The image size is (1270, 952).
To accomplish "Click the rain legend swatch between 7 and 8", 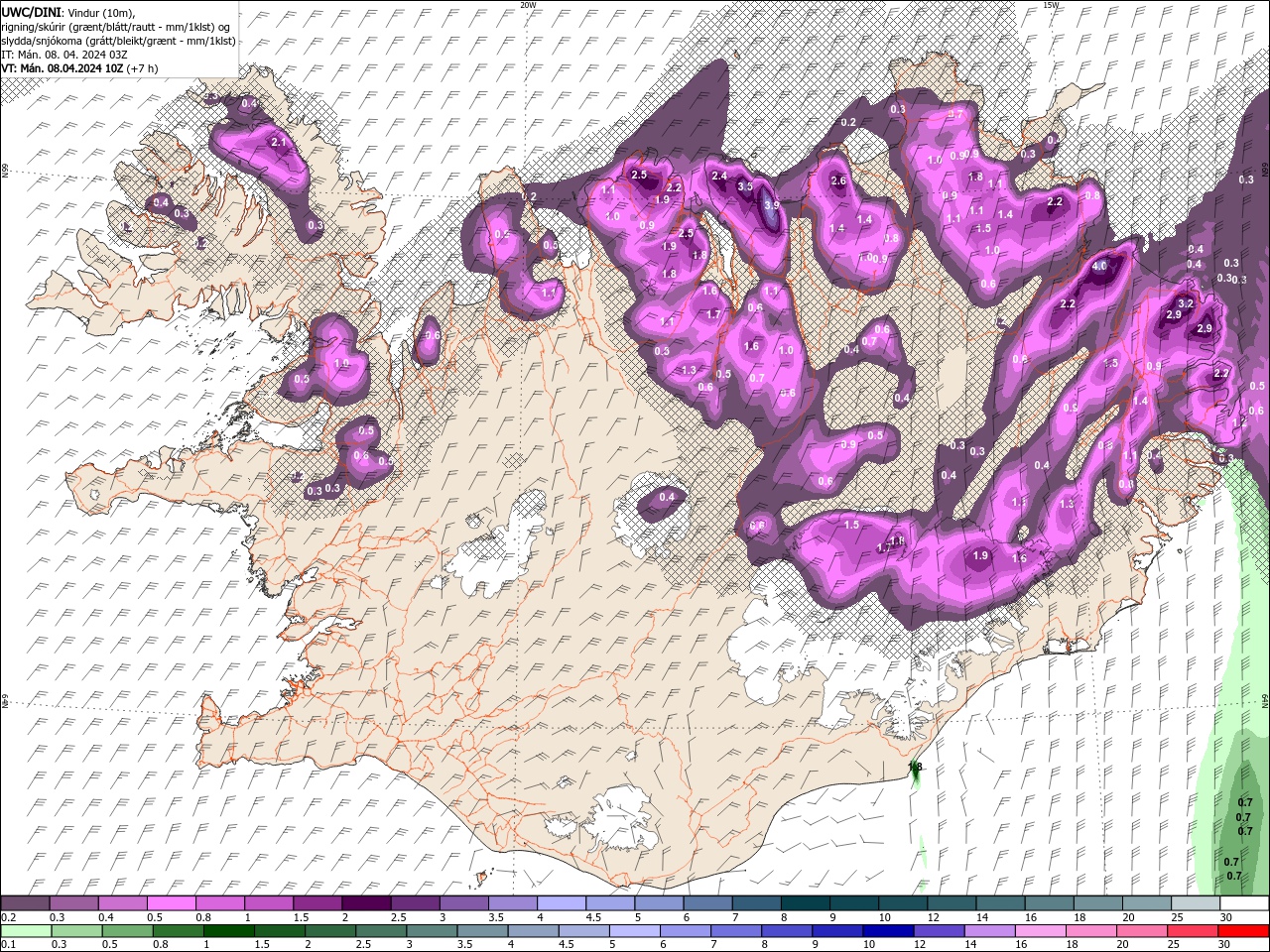I will [x=734, y=931].
